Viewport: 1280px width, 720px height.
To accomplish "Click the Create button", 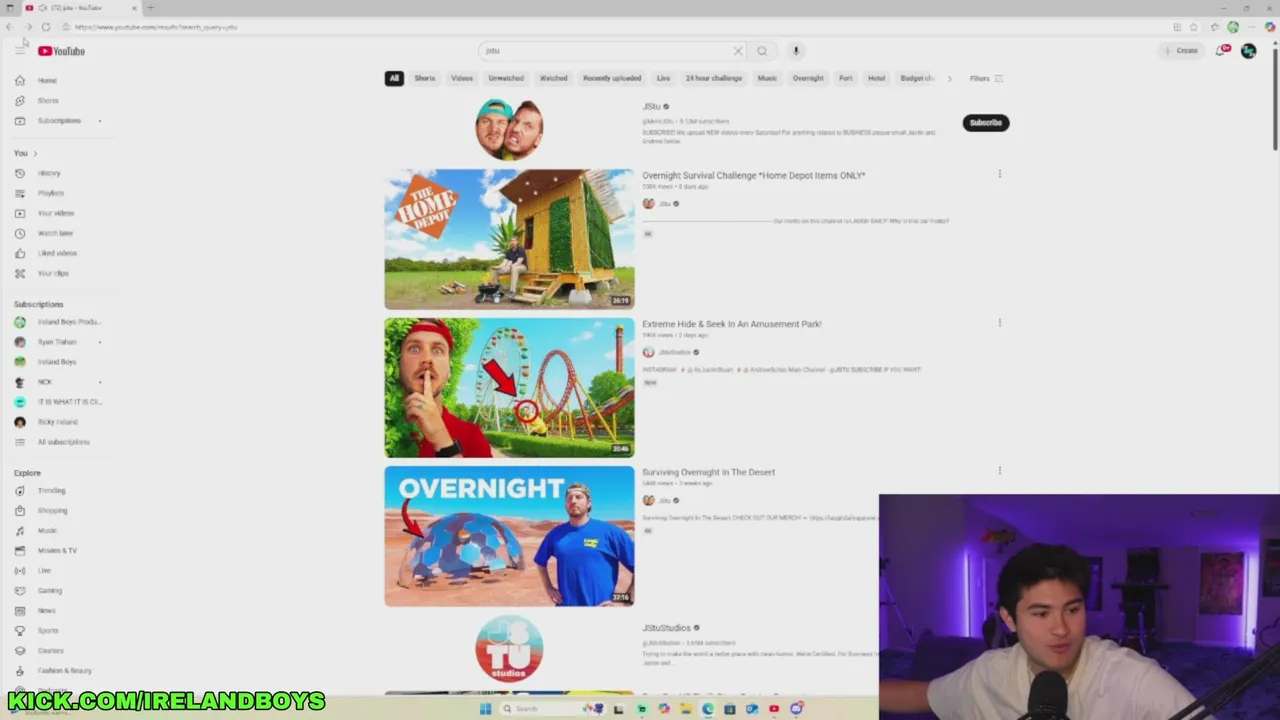I will [x=1181, y=51].
